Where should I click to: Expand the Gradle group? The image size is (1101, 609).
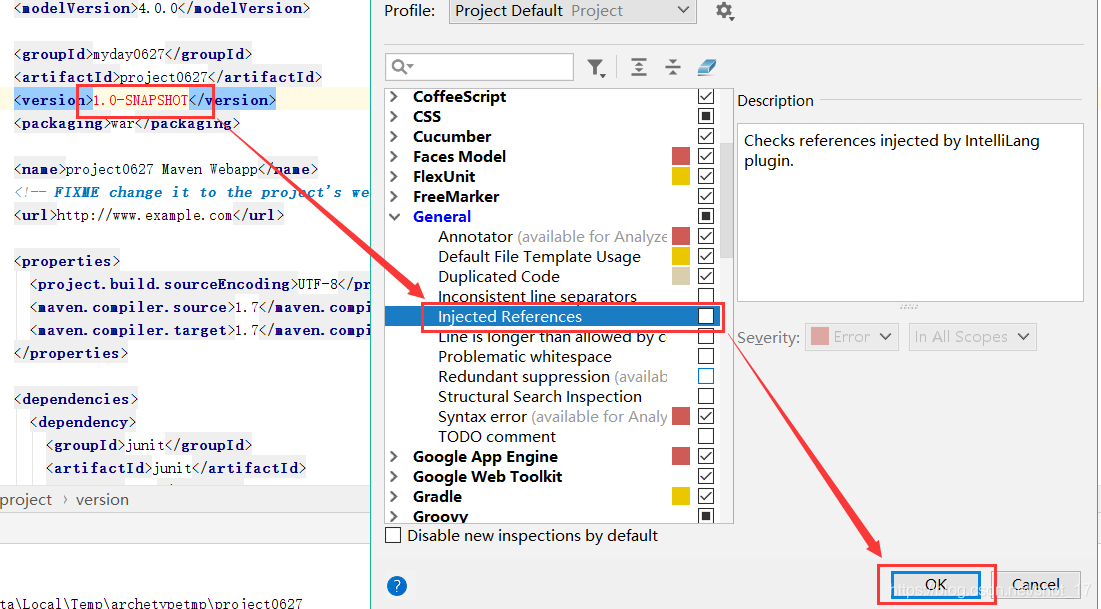[394, 497]
